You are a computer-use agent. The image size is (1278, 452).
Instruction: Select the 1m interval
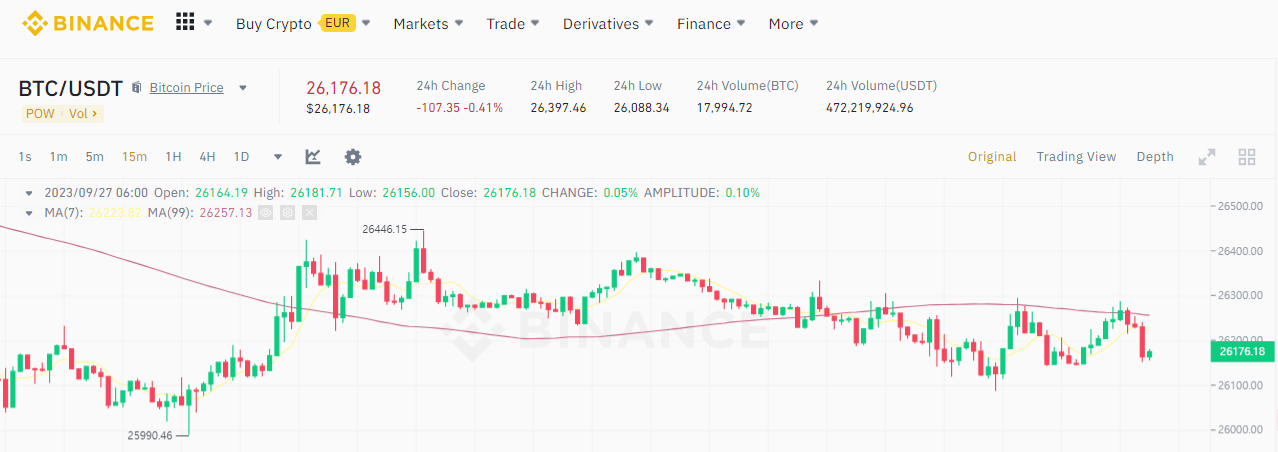coord(59,157)
